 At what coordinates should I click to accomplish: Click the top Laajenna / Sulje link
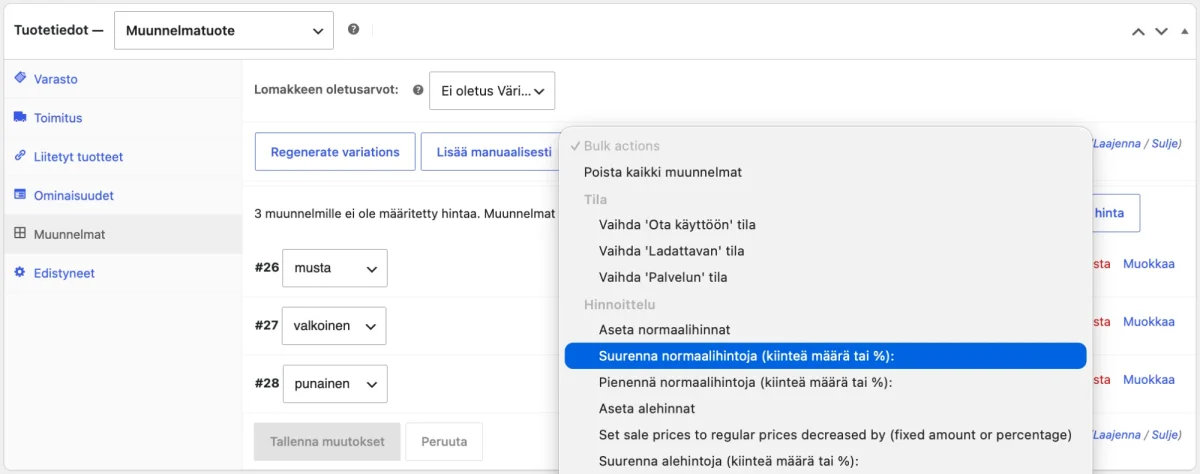(x=1137, y=144)
